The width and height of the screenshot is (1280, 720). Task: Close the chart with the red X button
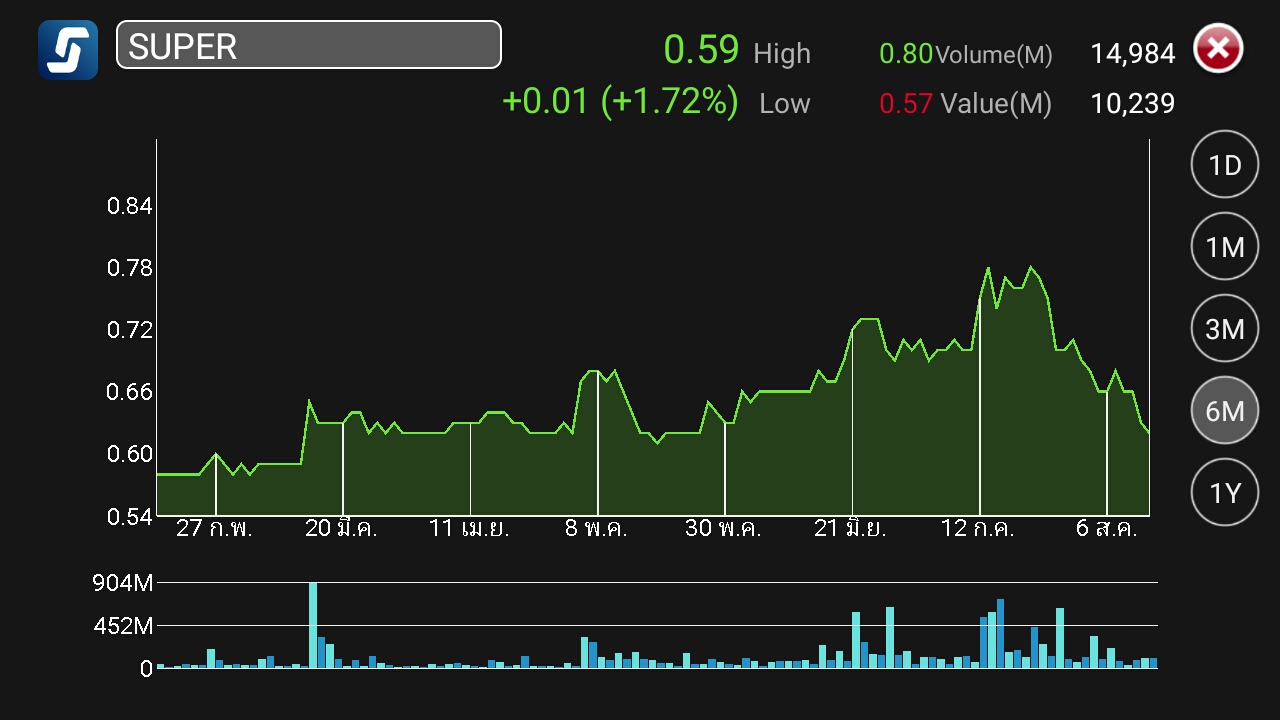1218,48
